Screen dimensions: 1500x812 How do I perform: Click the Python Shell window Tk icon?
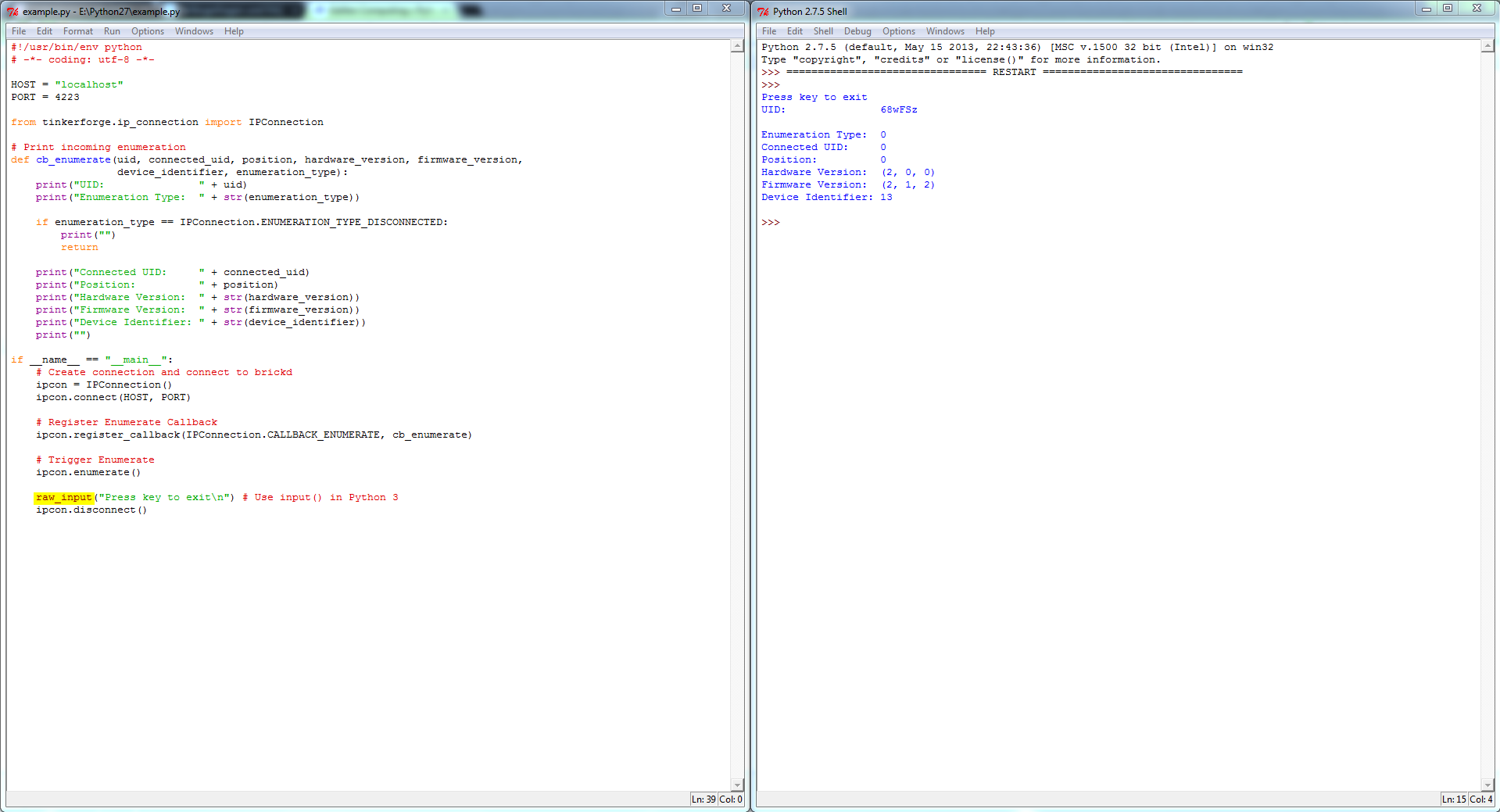coord(763,11)
